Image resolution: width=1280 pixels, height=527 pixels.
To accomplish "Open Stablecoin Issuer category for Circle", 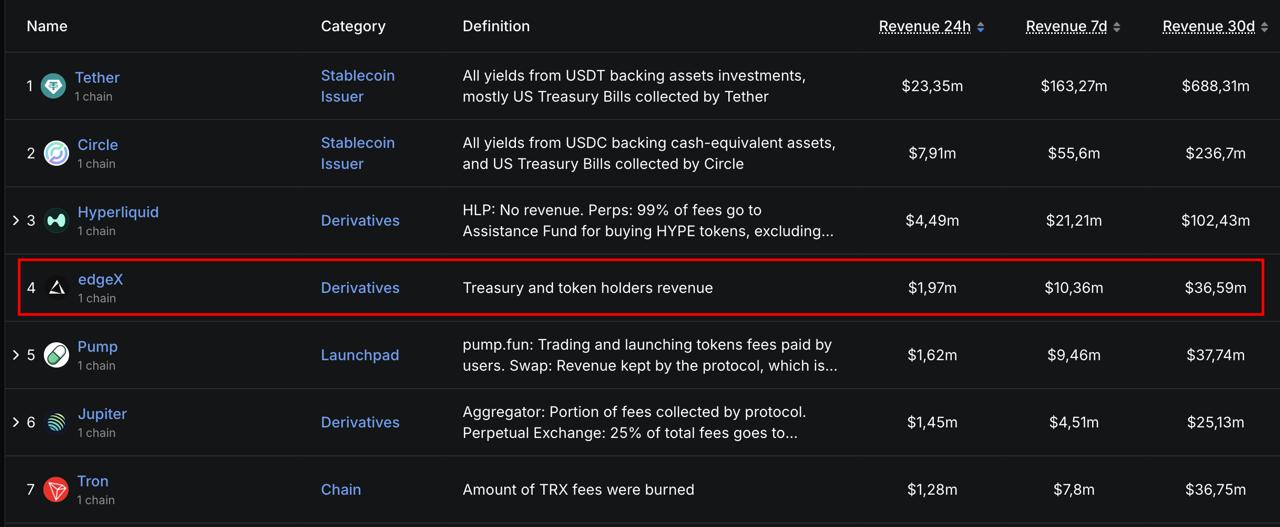I will pyautogui.click(x=358, y=153).
